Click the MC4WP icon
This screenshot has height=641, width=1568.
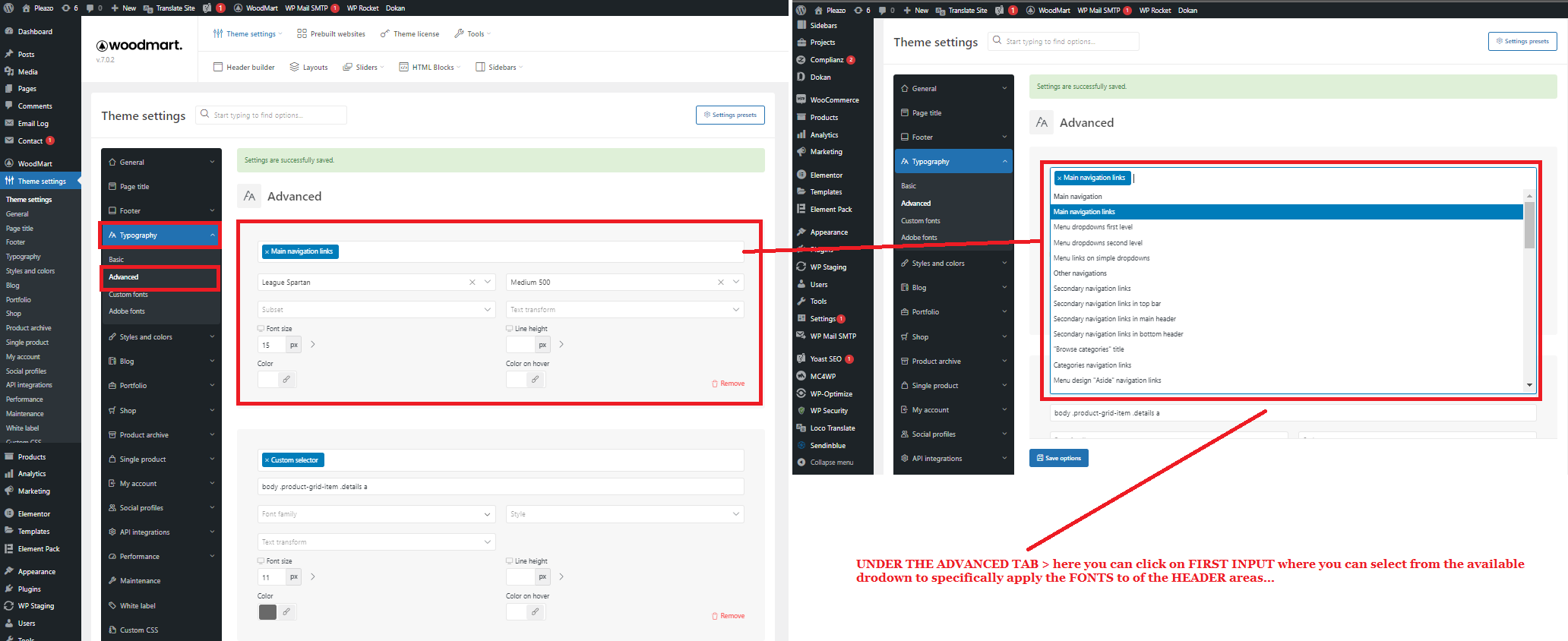(x=801, y=376)
